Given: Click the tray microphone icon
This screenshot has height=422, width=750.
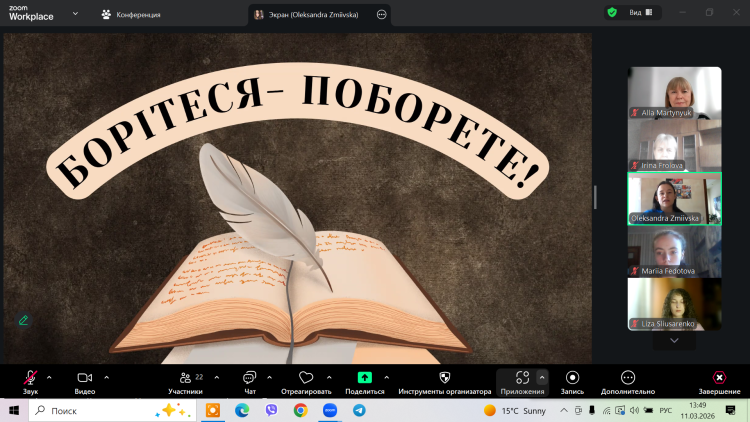Looking at the screenshot, I should point(592,411).
